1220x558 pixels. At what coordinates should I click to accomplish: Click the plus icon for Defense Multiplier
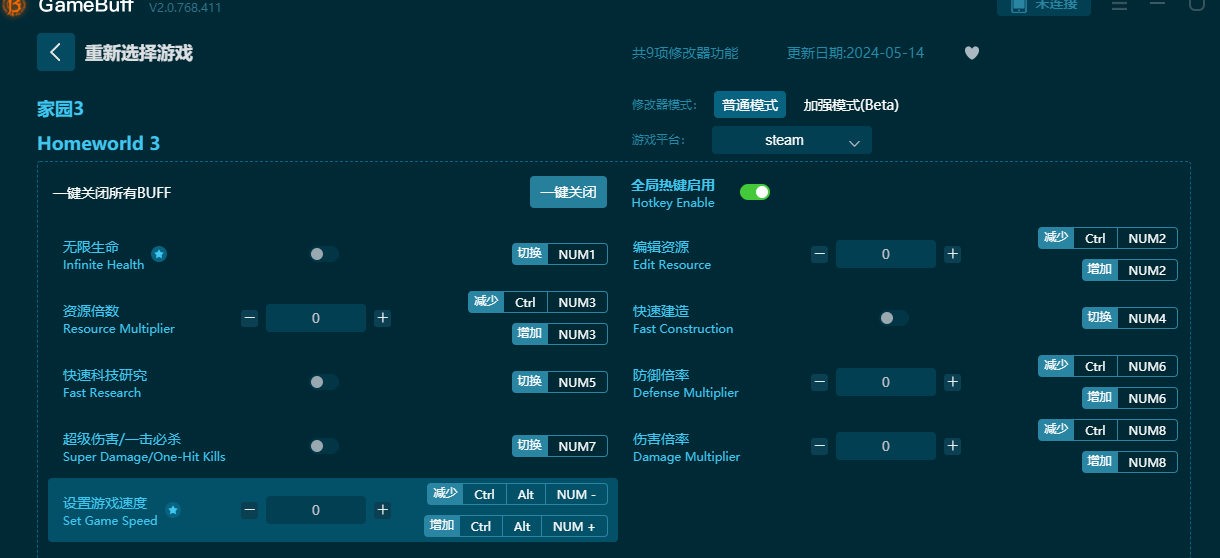pos(952,382)
